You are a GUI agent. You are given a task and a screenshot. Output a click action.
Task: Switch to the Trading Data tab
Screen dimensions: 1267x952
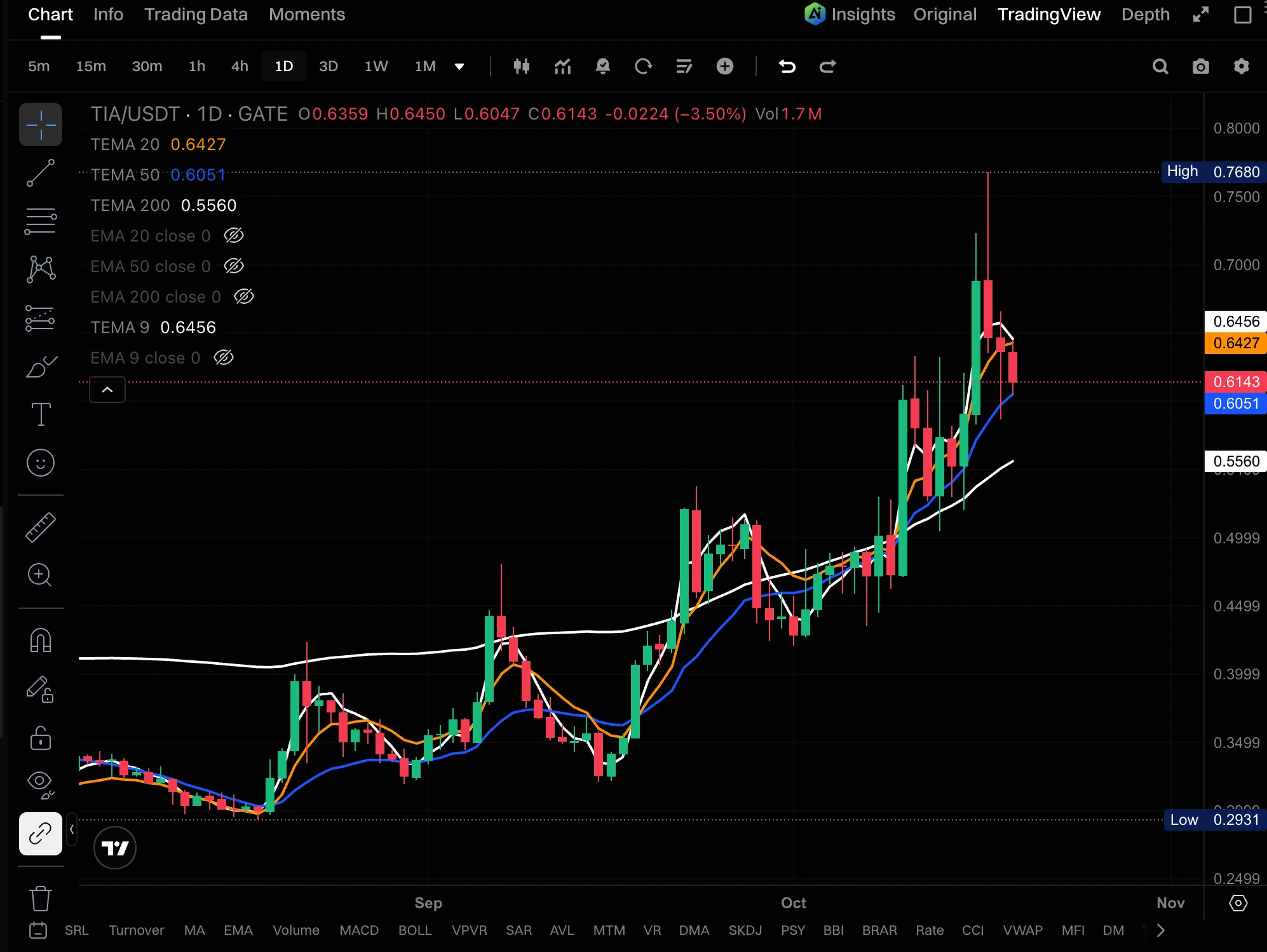pos(196,15)
